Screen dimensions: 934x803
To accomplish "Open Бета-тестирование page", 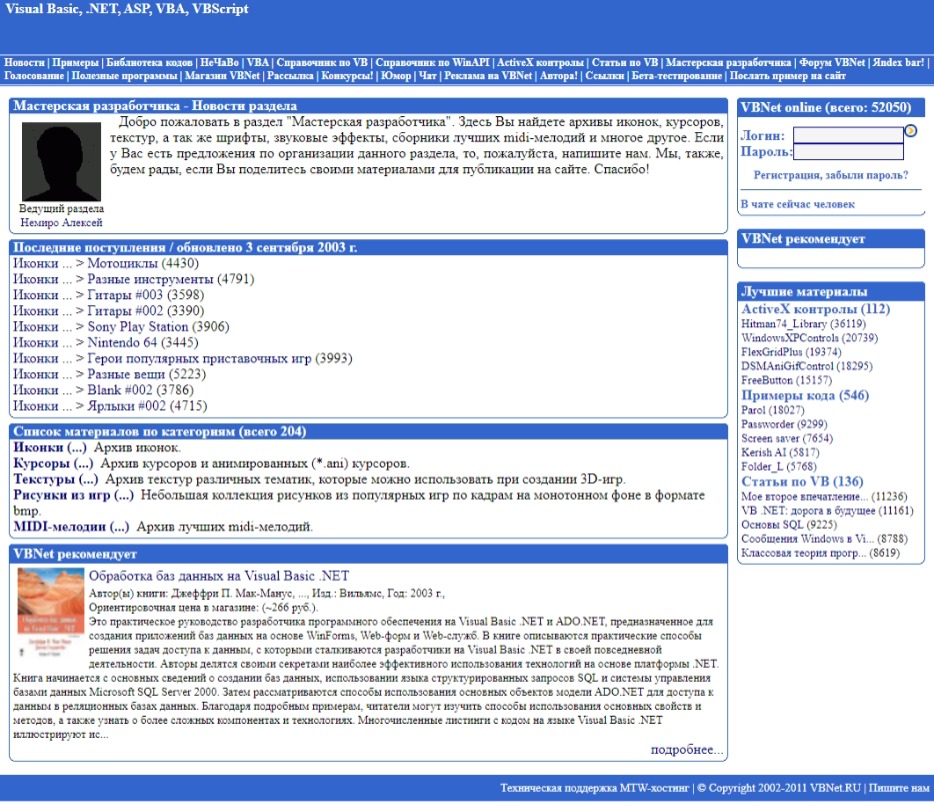I will coord(677,76).
